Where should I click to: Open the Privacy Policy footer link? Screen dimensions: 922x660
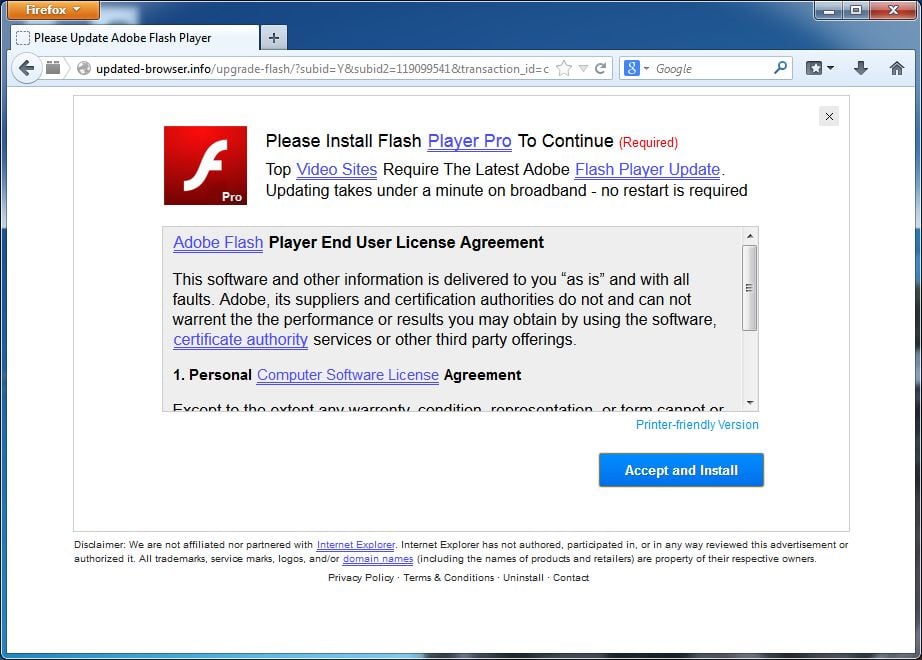(x=361, y=578)
